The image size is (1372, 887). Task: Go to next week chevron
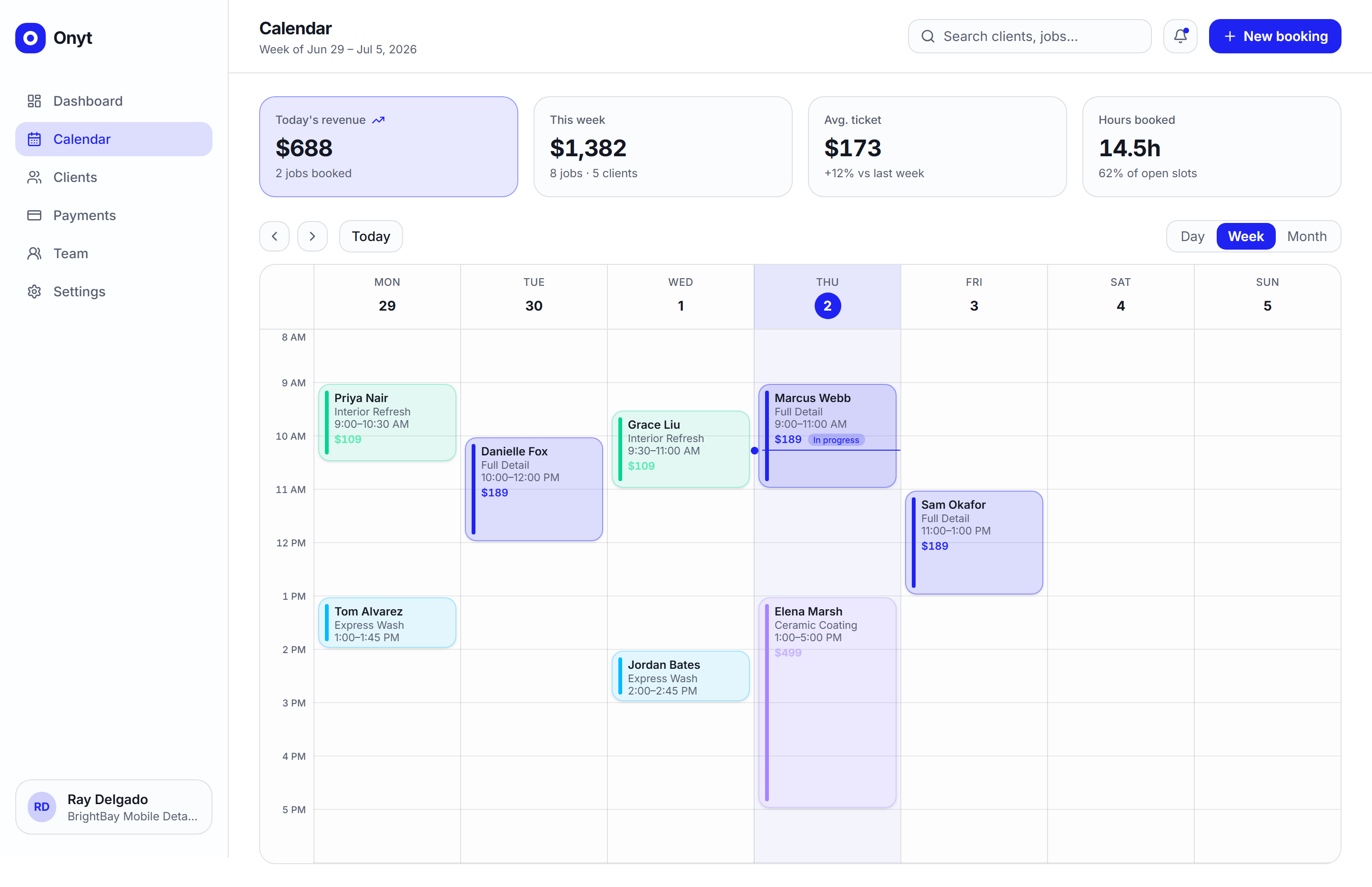click(x=312, y=236)
